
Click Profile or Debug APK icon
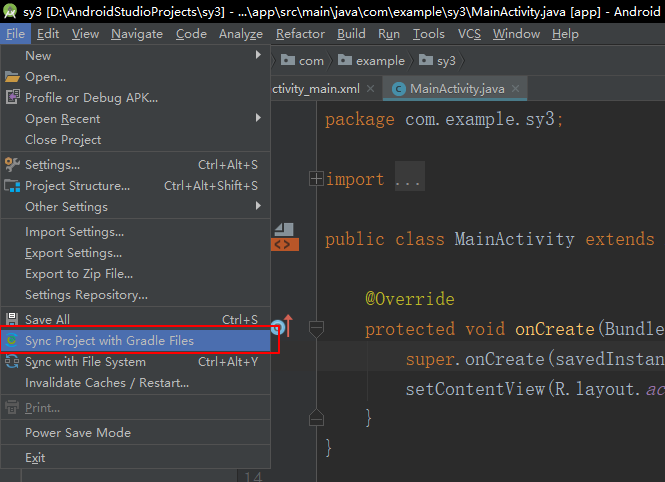(12, 97)
